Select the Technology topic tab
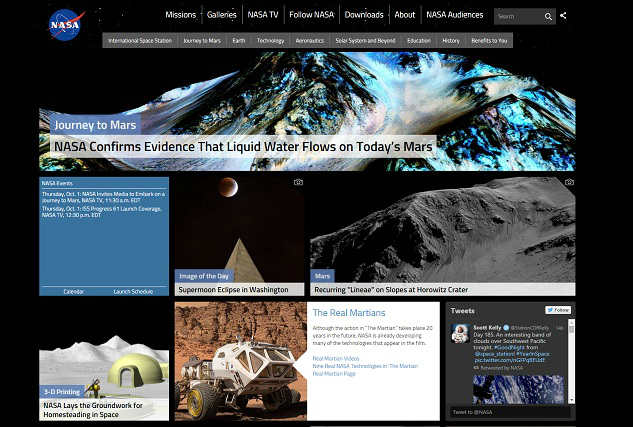The width and height of the screenshot is (633, 427). coord(270,40)
